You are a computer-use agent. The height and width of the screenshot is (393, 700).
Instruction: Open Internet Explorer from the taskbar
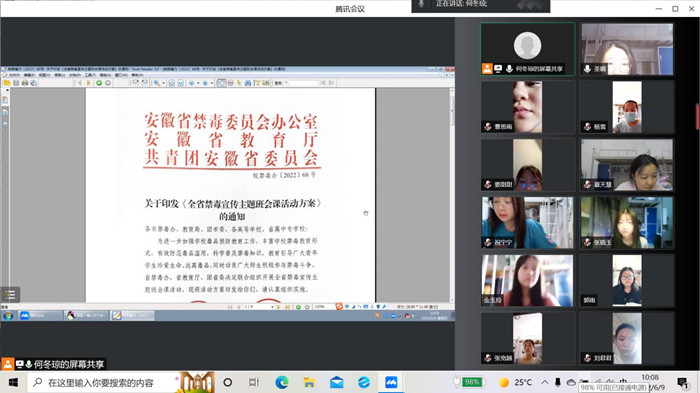click(x=364, y=382)
